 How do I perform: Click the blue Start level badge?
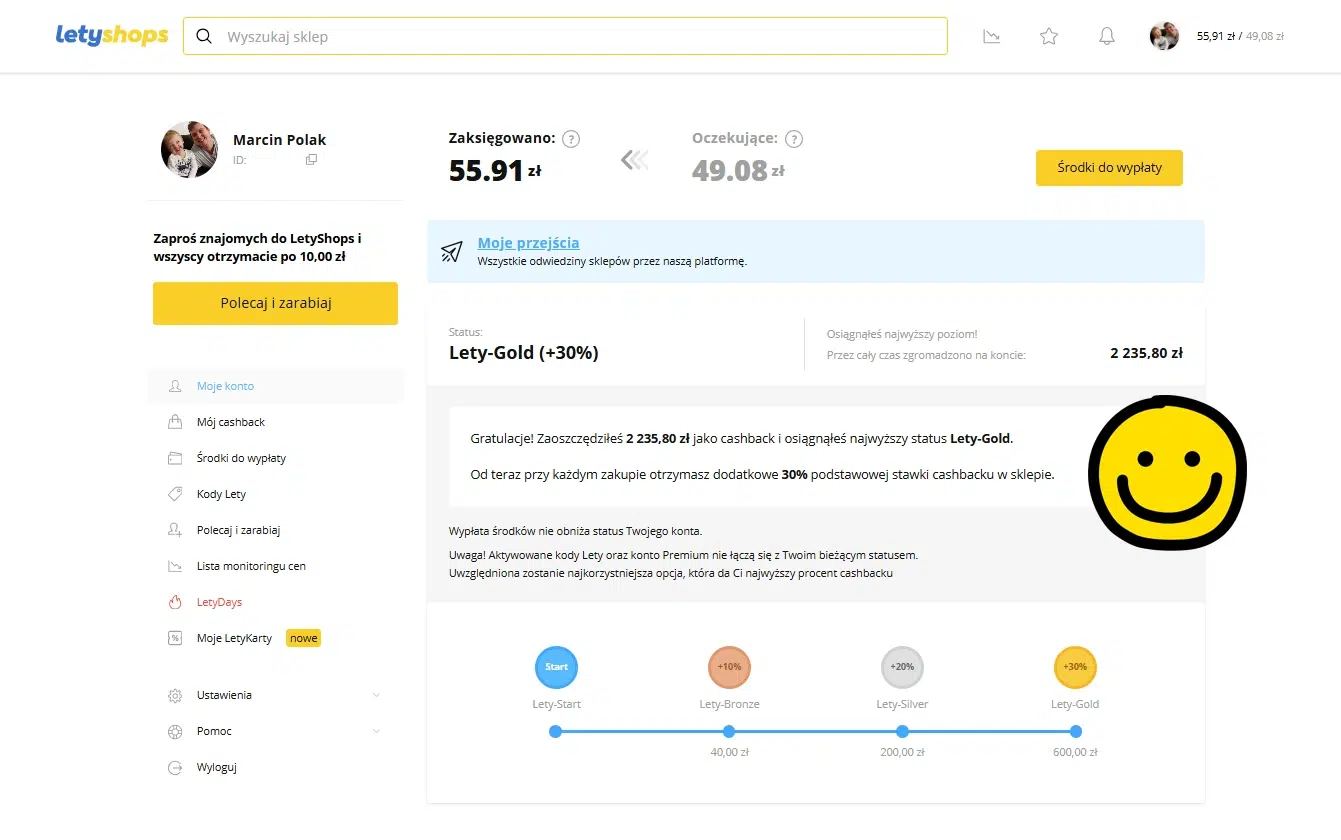click(x=556, y=667)
